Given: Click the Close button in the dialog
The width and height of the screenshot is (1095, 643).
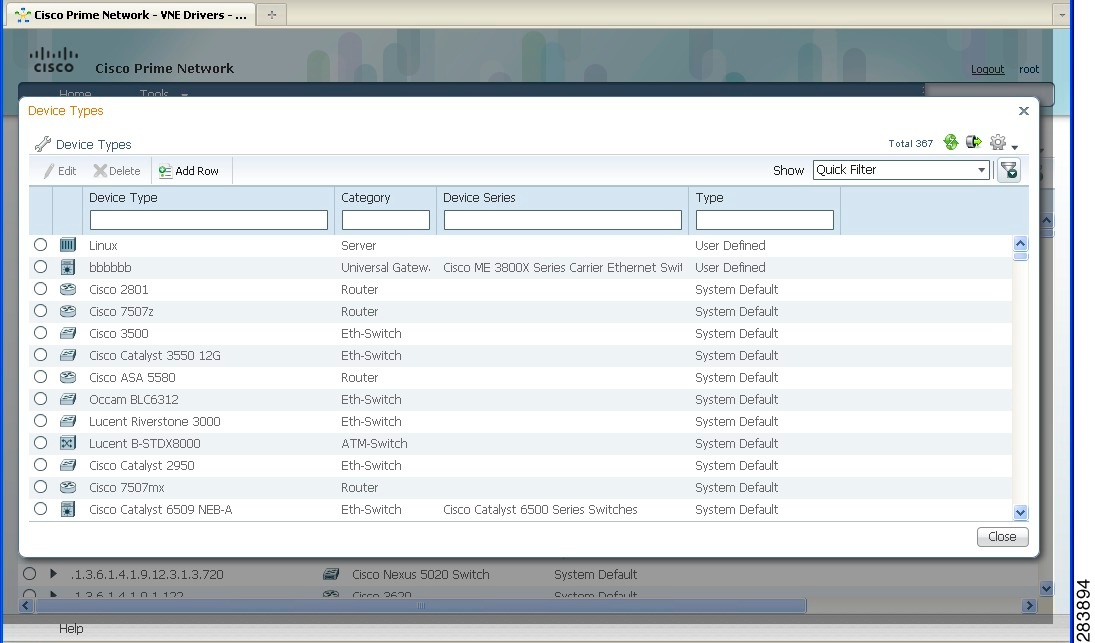Looking at the screenshot, I should tap(1002, 536).
